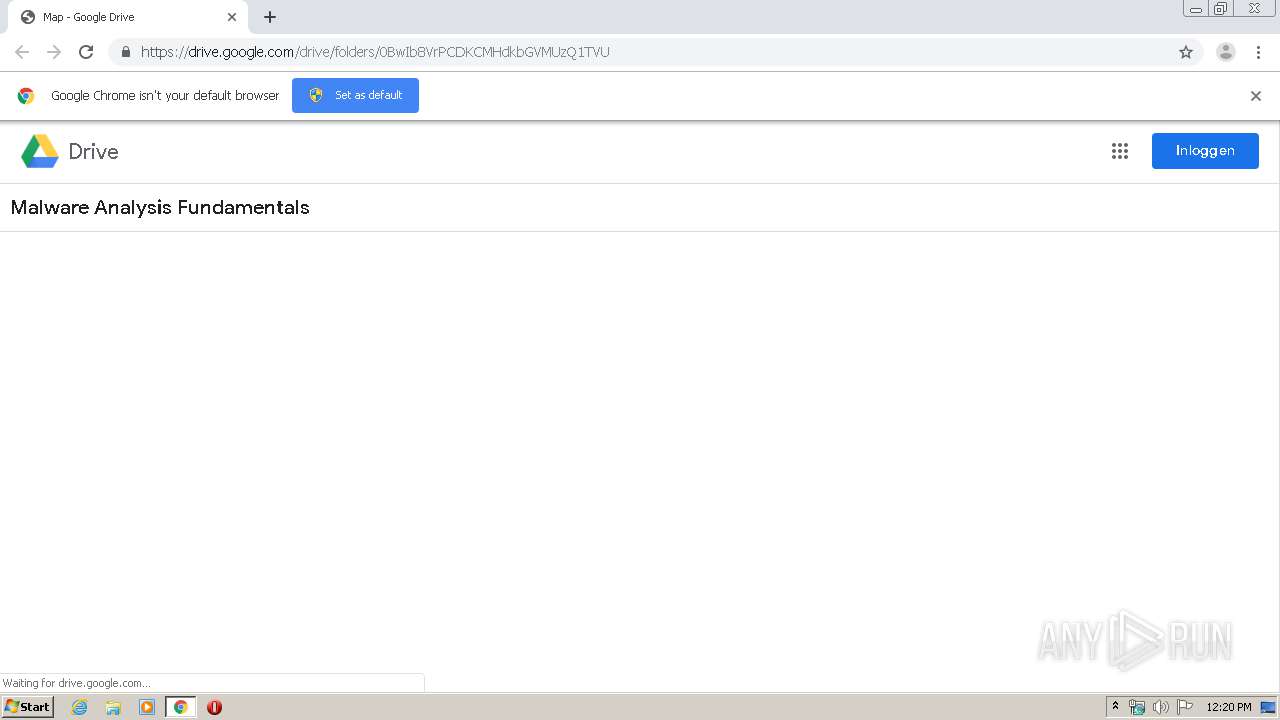Click the red antivirus taskbar icon

coord(214,707)
